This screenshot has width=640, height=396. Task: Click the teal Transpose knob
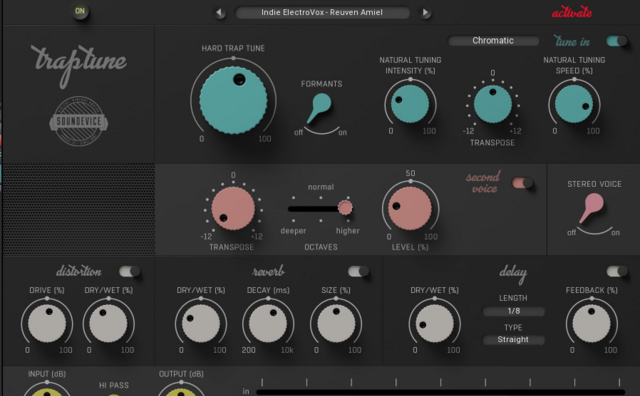493,104
